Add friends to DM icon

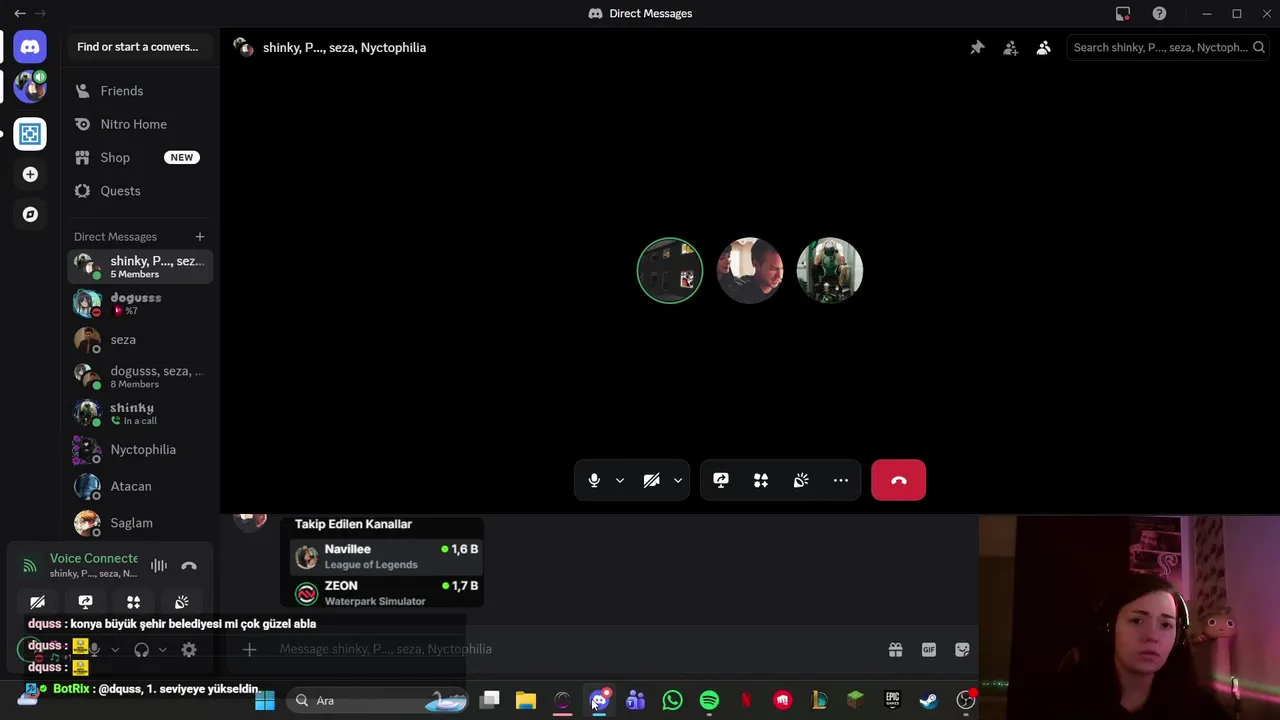tap(1010, 47)
